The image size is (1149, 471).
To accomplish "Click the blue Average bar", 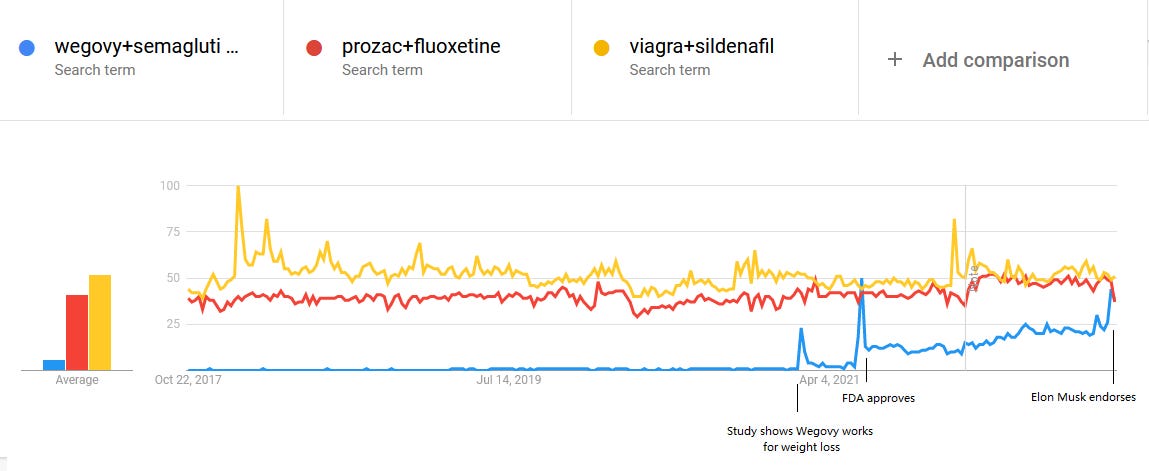I will pos(54,365).
